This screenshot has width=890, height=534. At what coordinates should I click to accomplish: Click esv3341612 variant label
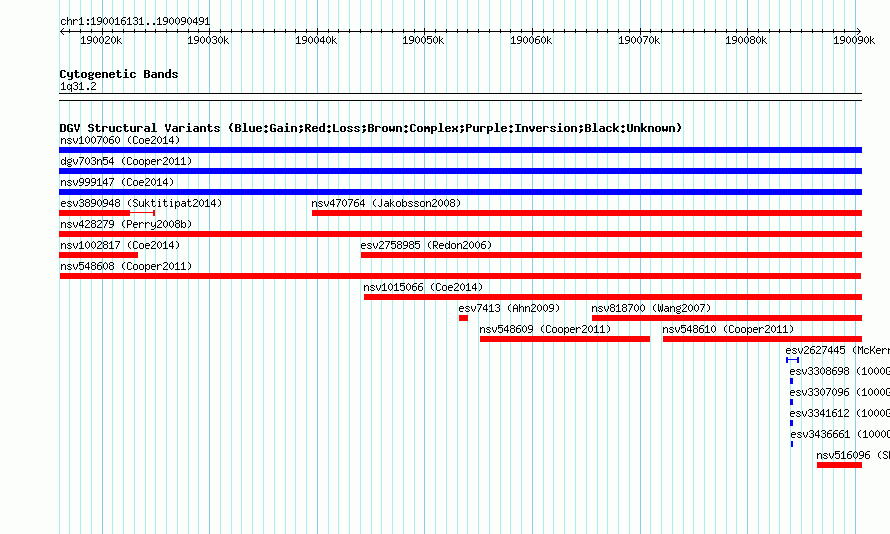[x=839, y=413]
